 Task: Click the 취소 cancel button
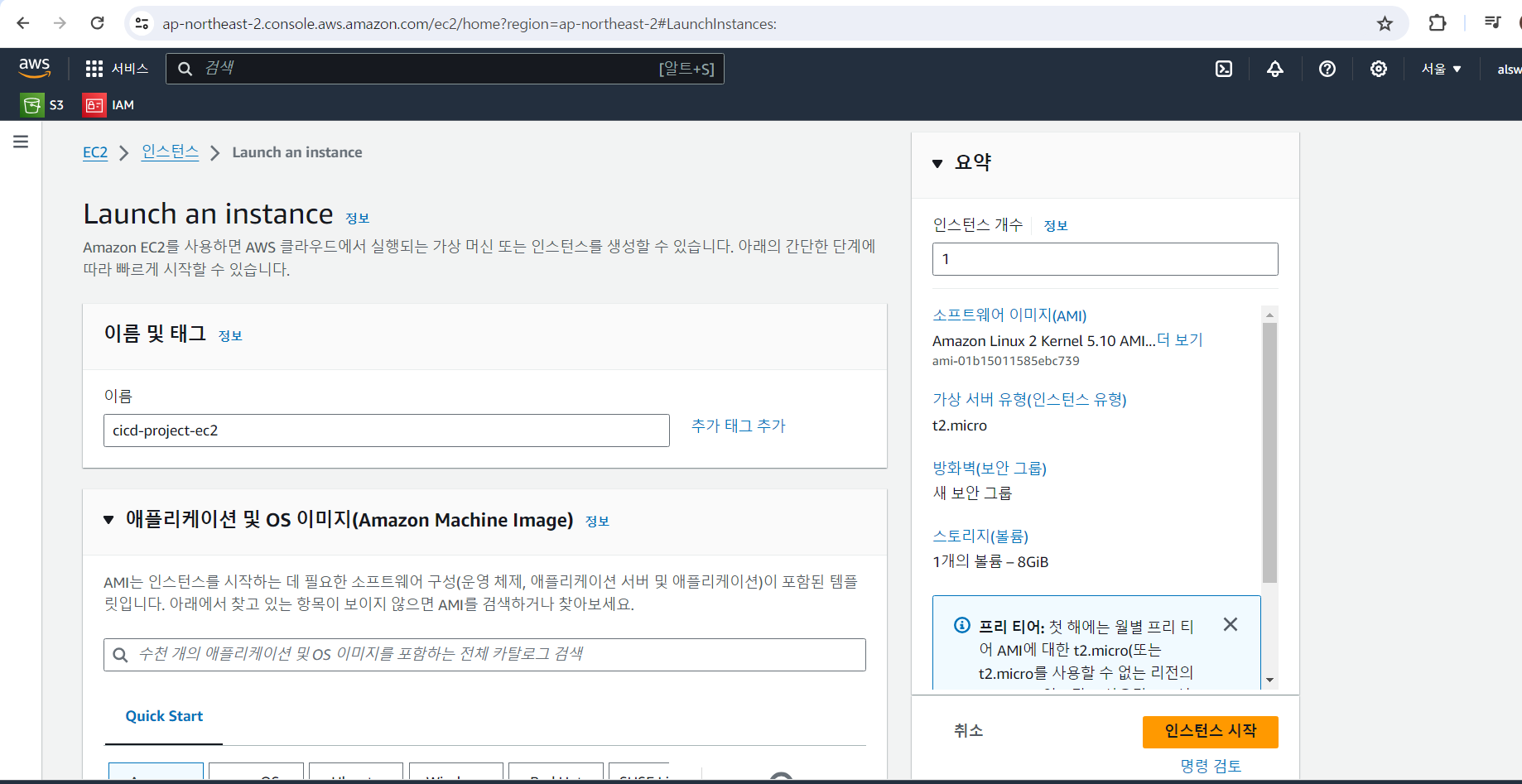(x=969, y=730)
